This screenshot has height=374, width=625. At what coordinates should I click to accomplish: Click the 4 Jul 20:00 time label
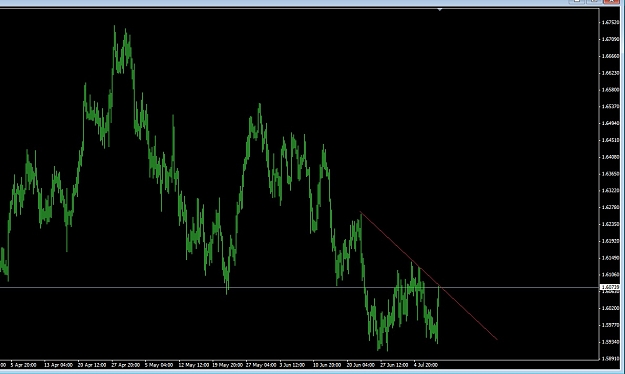click(x=426, y=365)
